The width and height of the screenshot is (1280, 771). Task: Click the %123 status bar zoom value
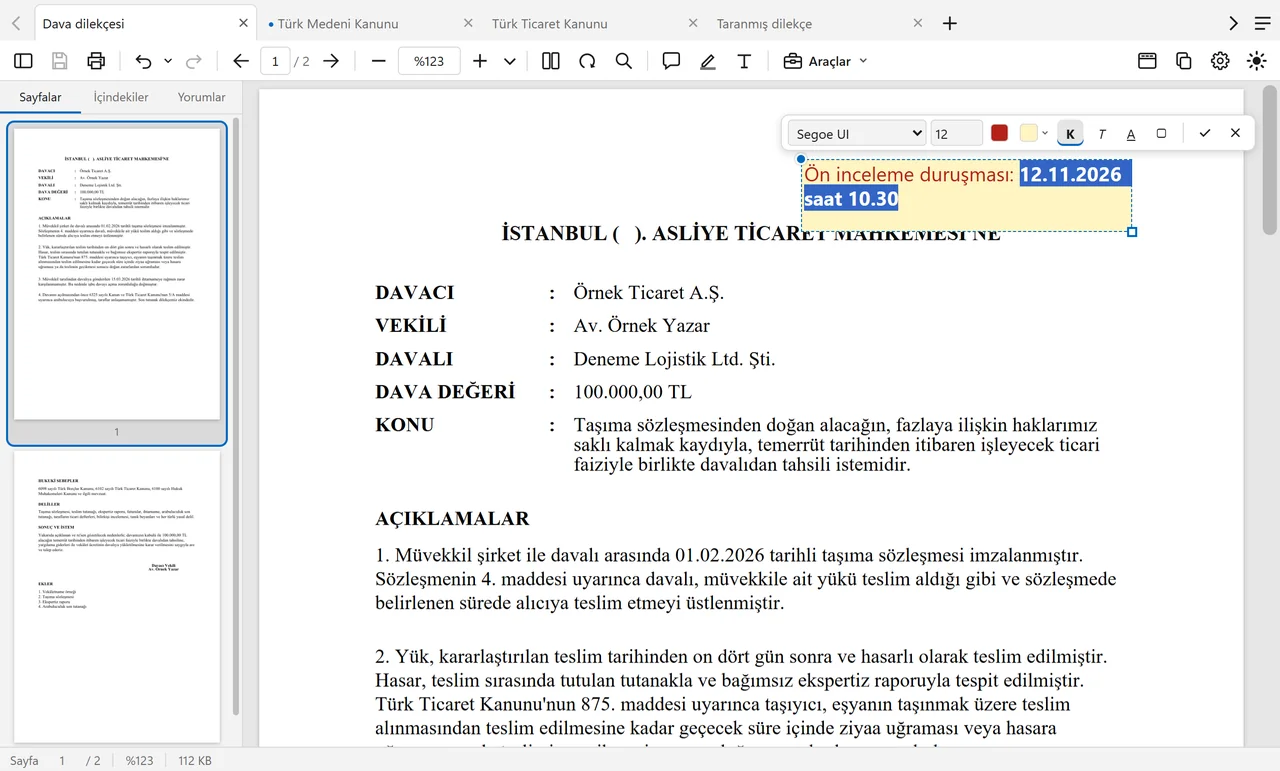click(x=139, y=761)
